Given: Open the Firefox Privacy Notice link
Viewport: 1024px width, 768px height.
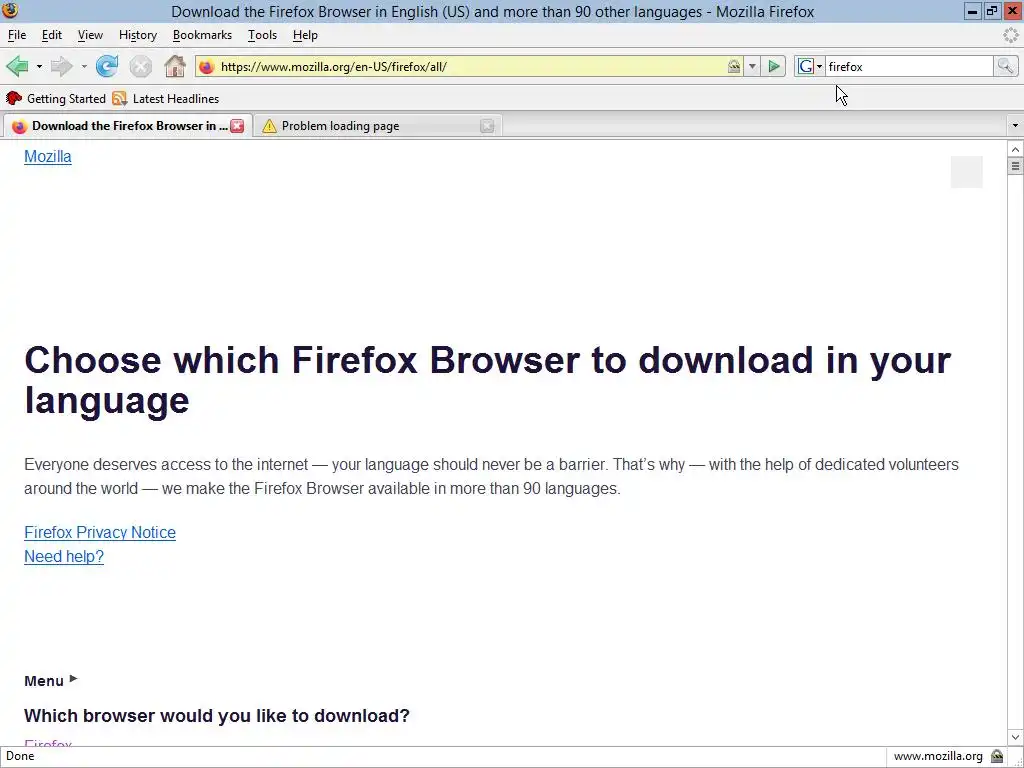Looking at the screenshot, I should pyautogui.click(x=100, y=532).
